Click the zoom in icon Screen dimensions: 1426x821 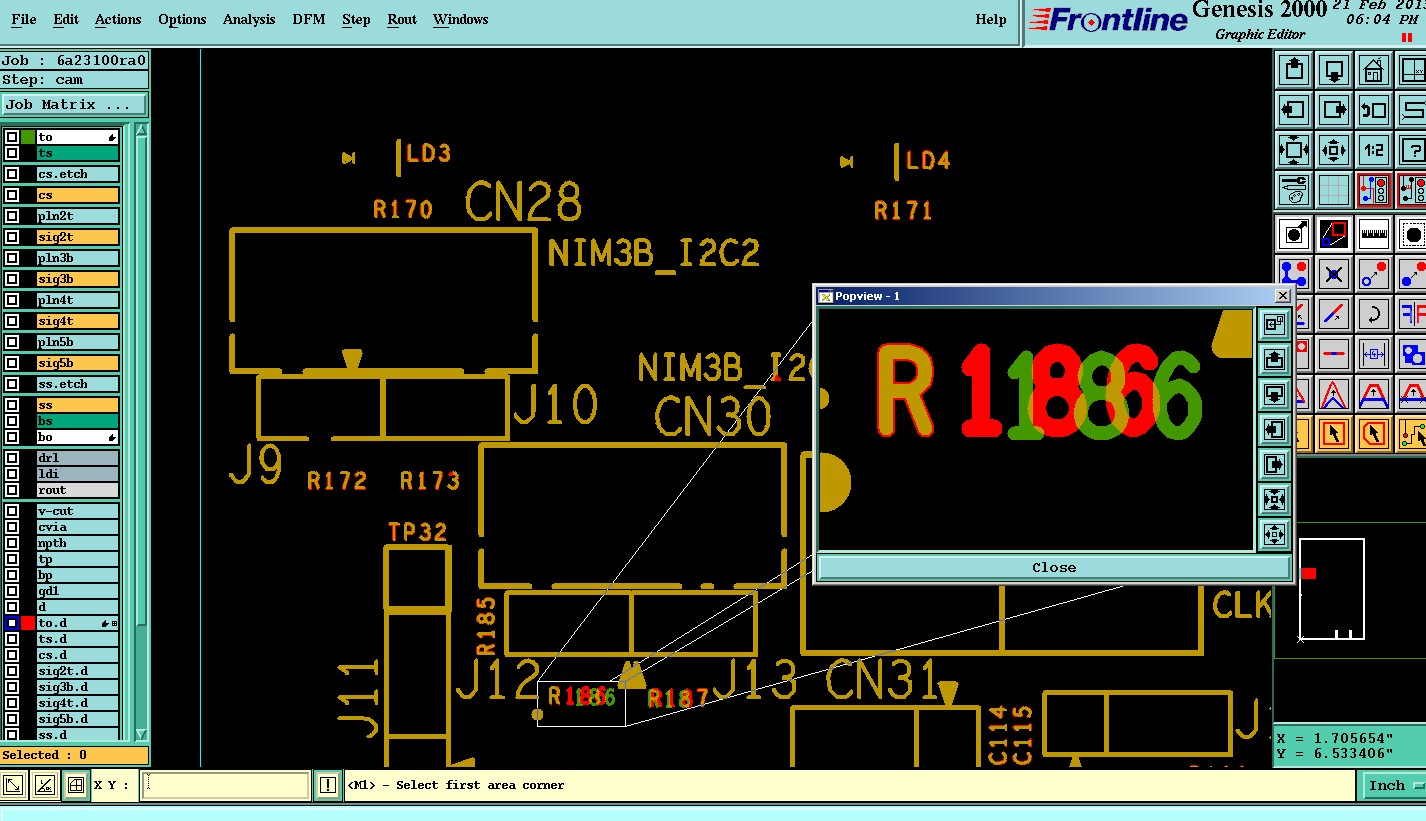(1294, 150)
